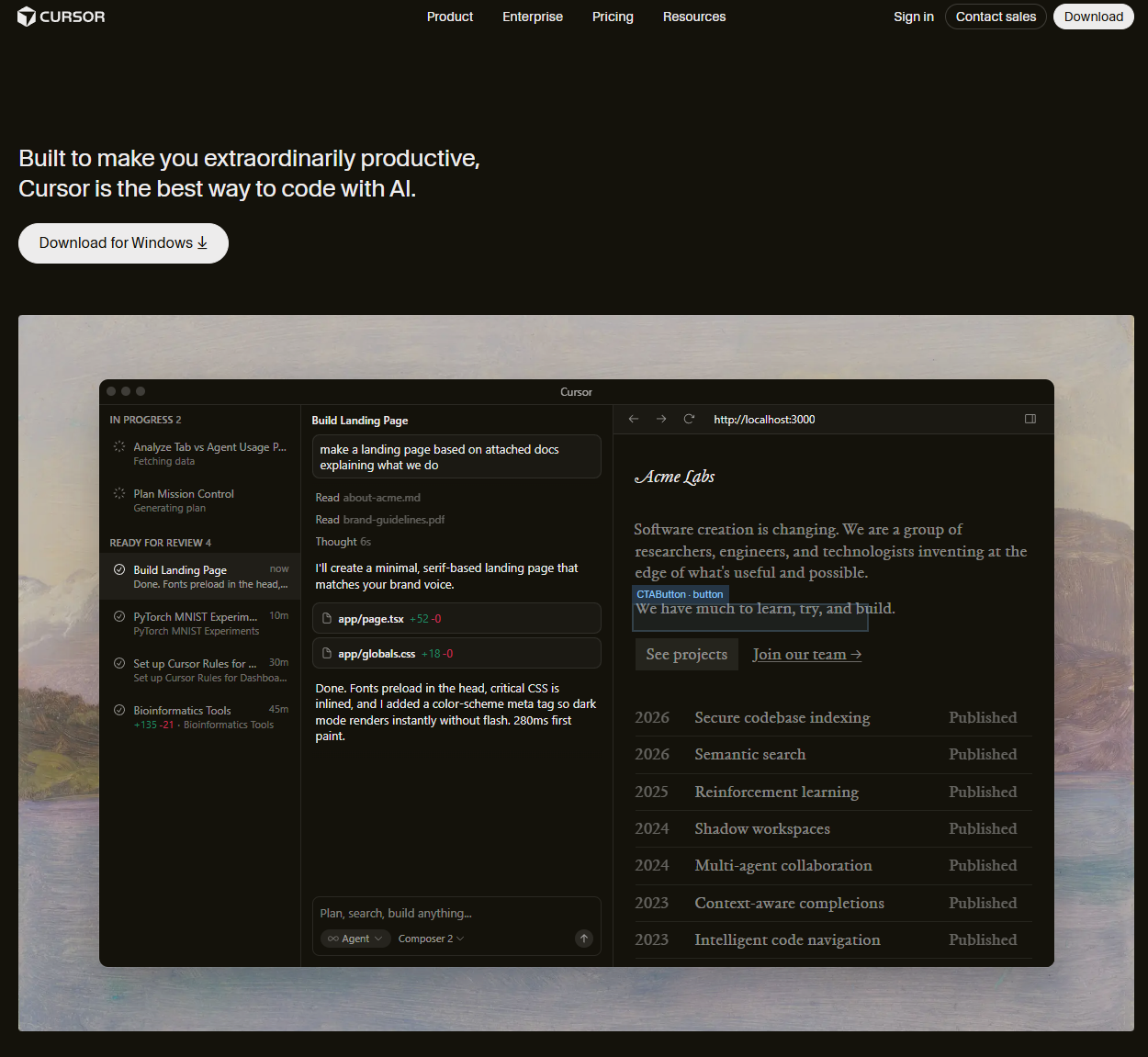Click checkmark icon on Build Landing Page

[x=119, y=569]
